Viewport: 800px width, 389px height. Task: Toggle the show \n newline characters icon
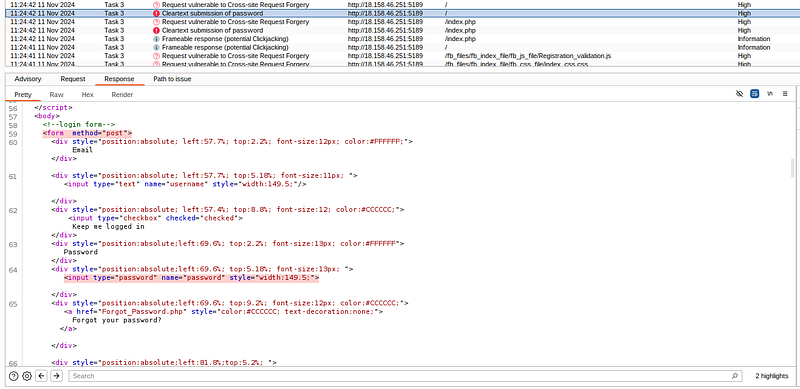770,94
